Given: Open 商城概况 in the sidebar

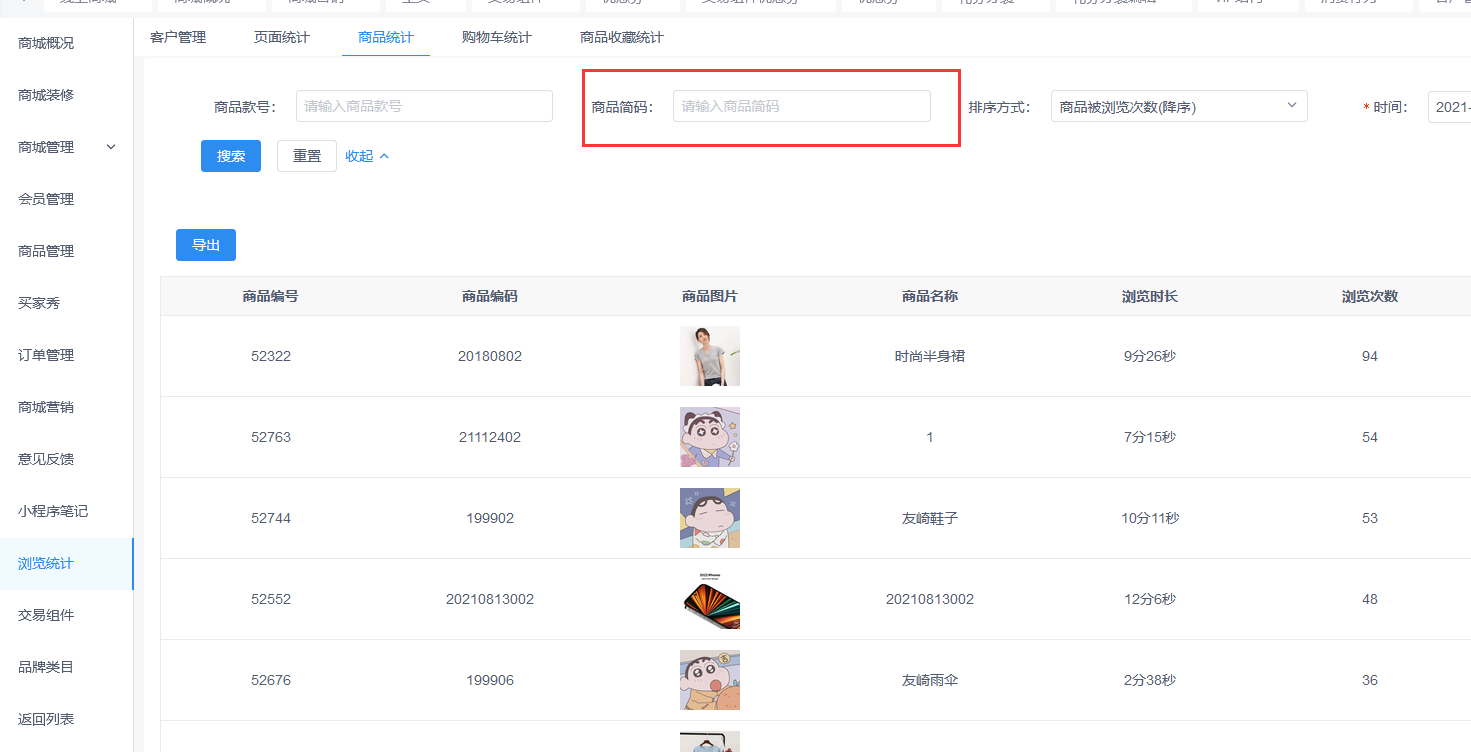Looking at the screenshot, I should tap(46, 43).
